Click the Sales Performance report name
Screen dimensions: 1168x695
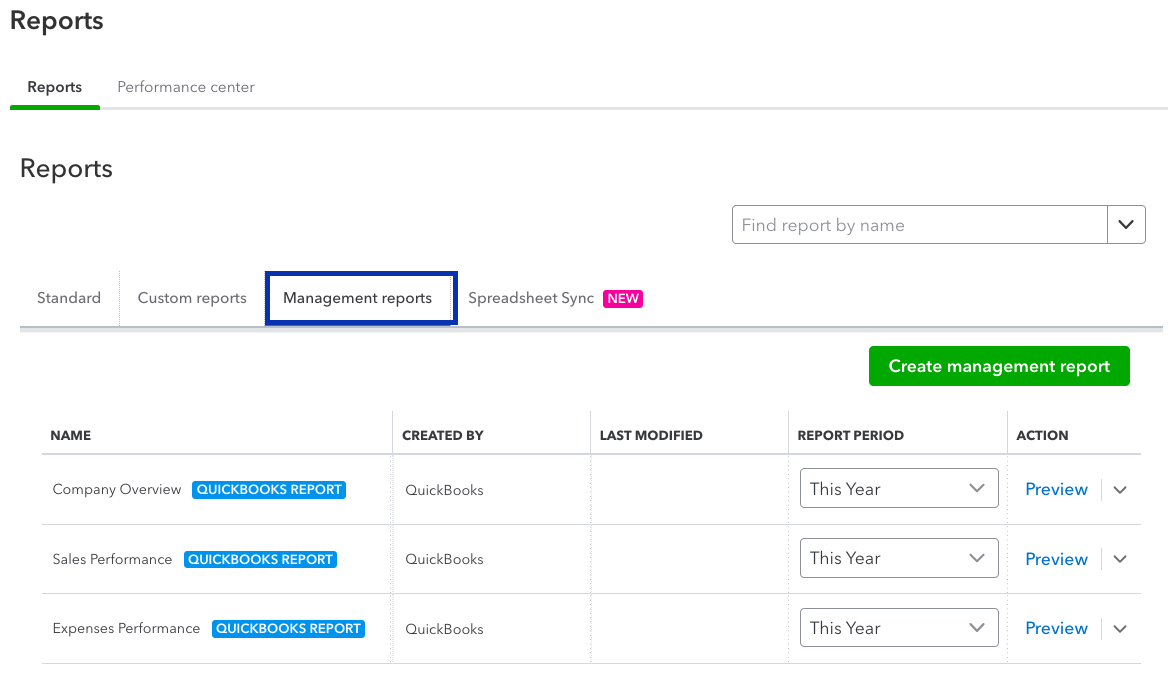[x=112, y=559]
